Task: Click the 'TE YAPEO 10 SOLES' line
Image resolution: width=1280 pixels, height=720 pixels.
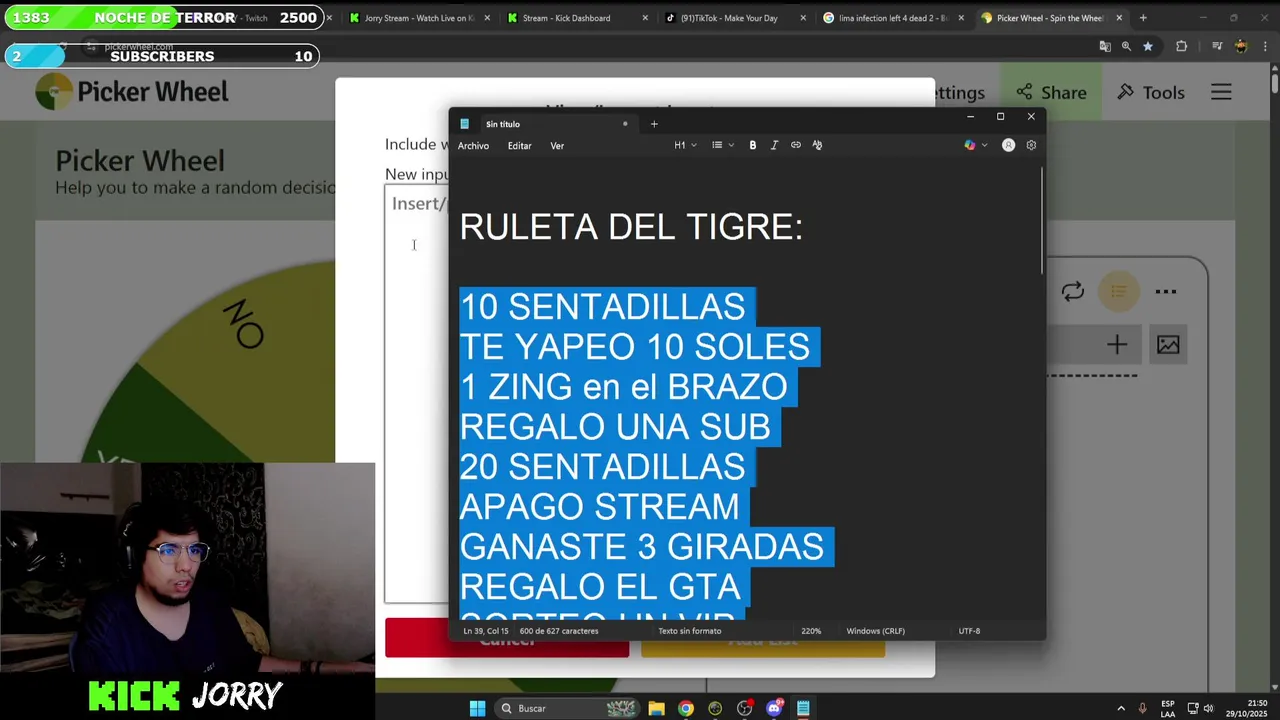Action: point(634,347)
